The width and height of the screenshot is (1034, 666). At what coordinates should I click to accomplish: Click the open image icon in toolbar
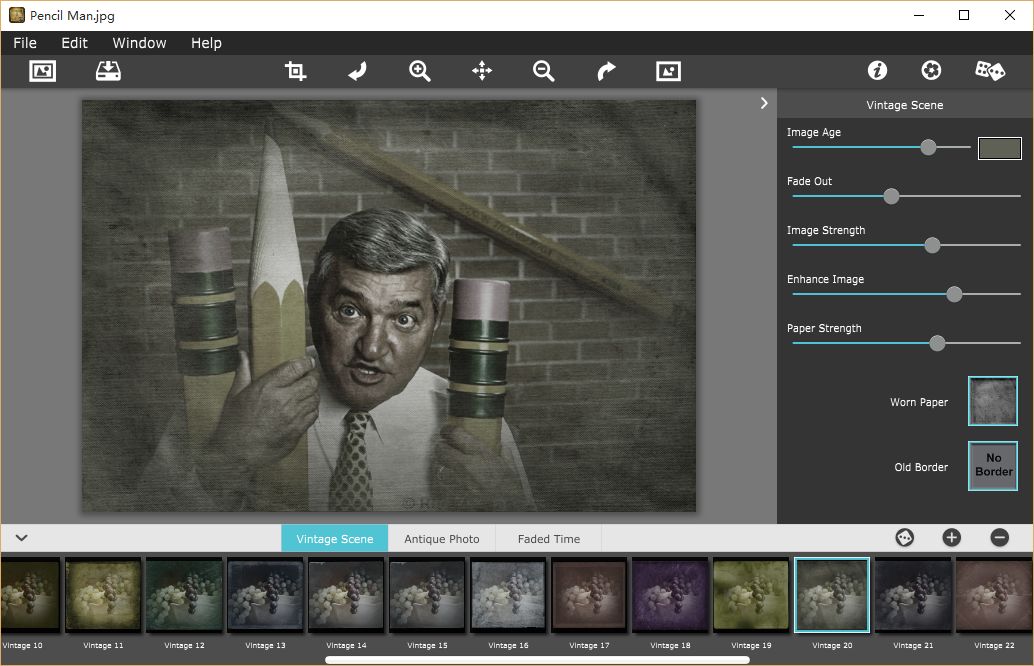[42, 71]
